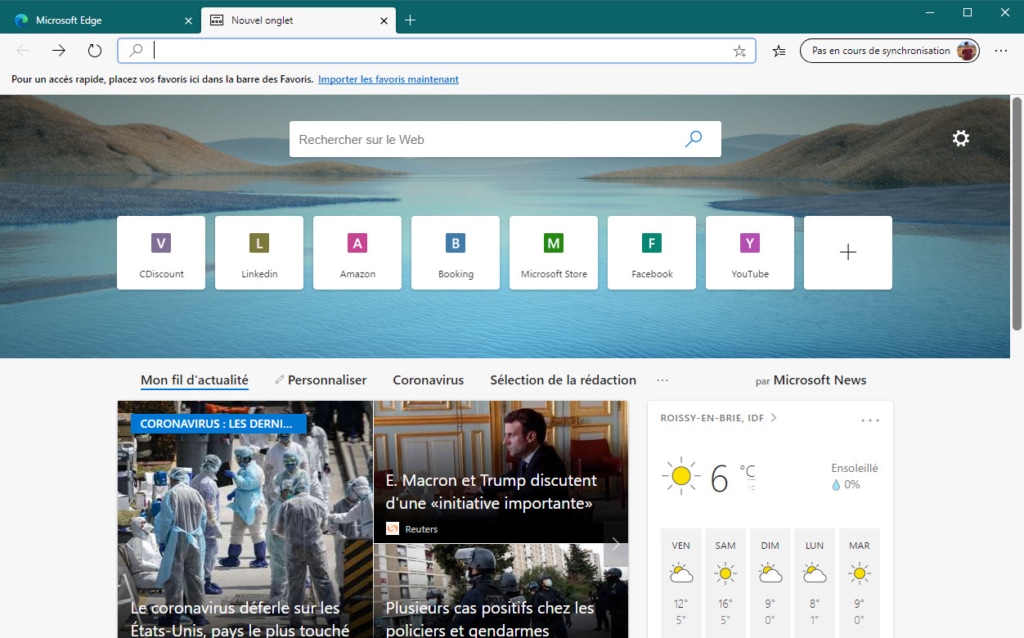Screen dimensions: 1024x638
Task: Open SAM forecast day
Action: 725,583
